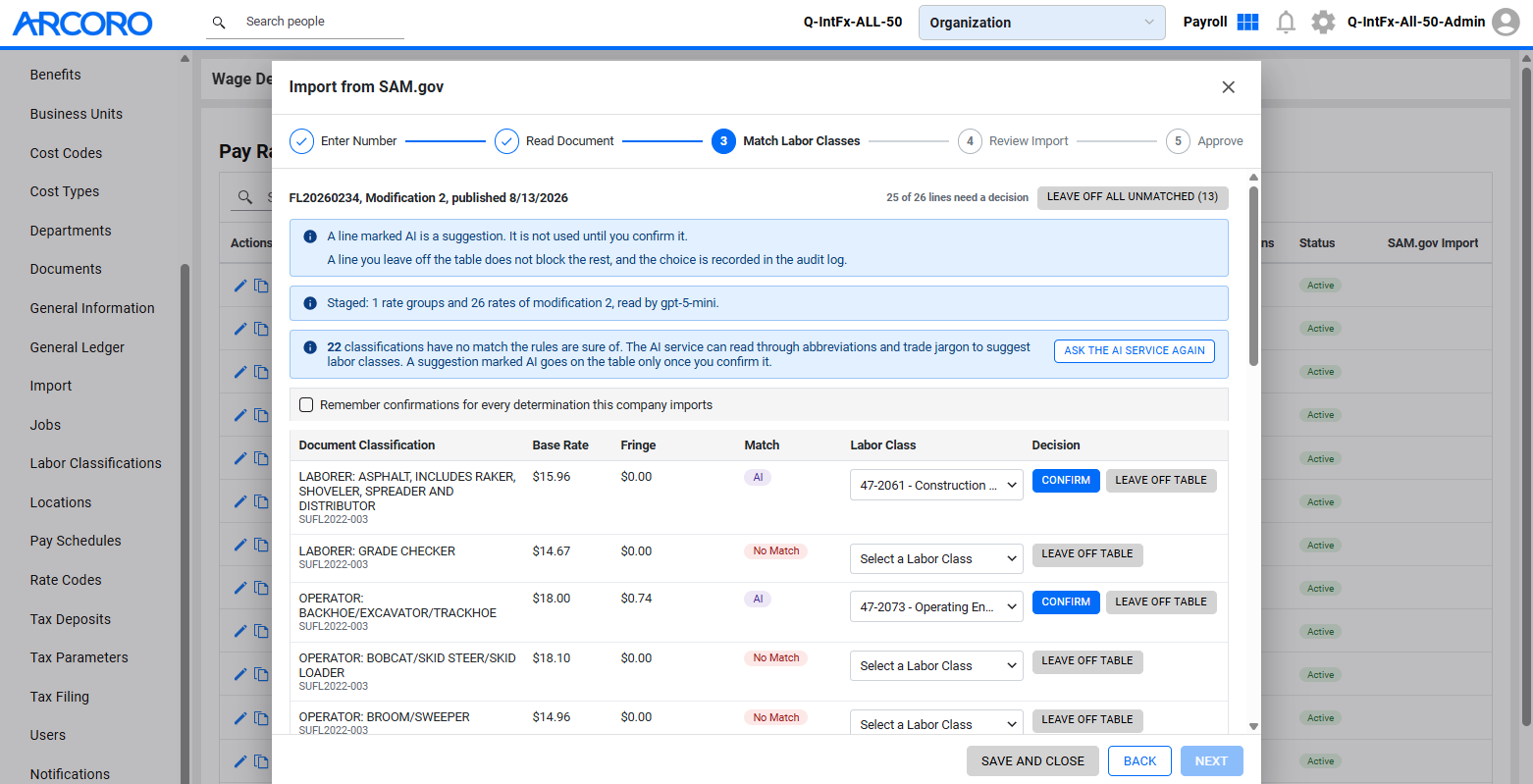The width and height of the screenshot is (1533, 784).
Task: Open Pay Schedules in the sidebar
Action: point(76,541)
